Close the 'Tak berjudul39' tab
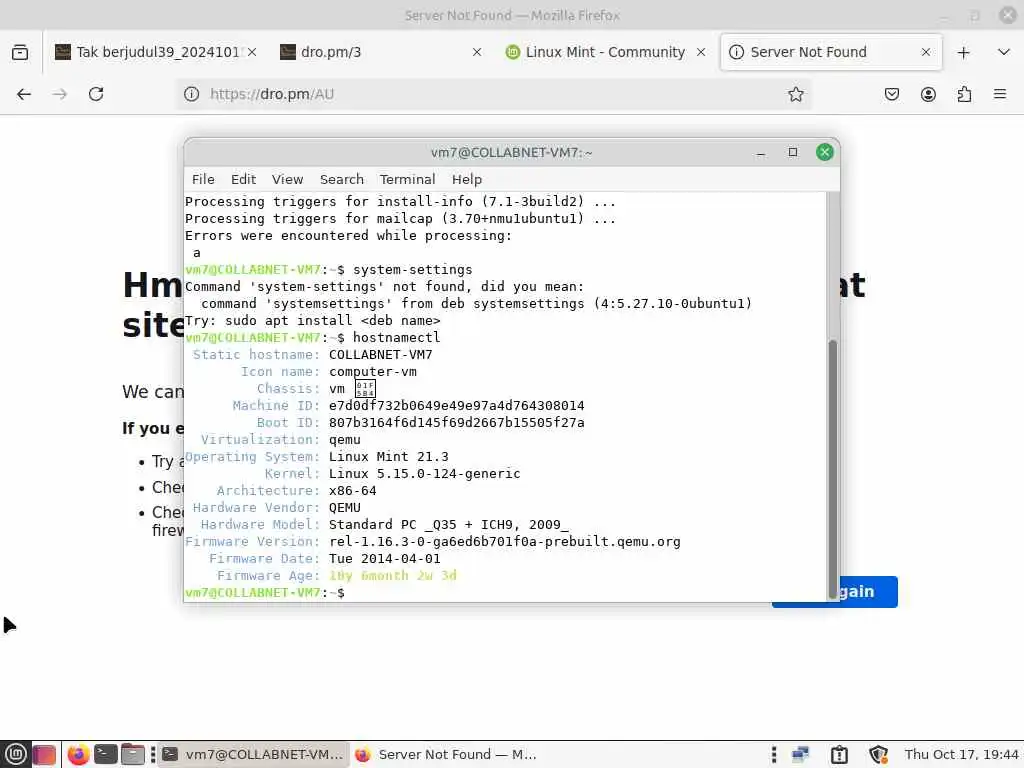Screen dimensions: 1024x768 [252, 52]
